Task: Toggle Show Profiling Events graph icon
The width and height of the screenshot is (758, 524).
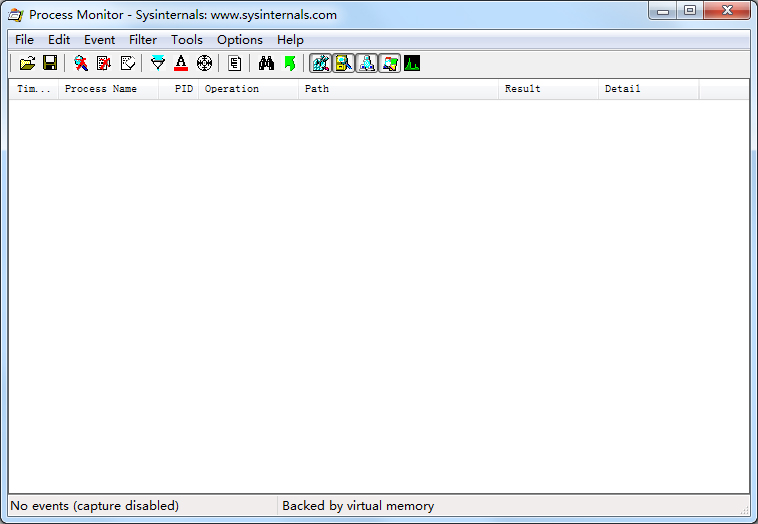Action: (x=412, y=63)
